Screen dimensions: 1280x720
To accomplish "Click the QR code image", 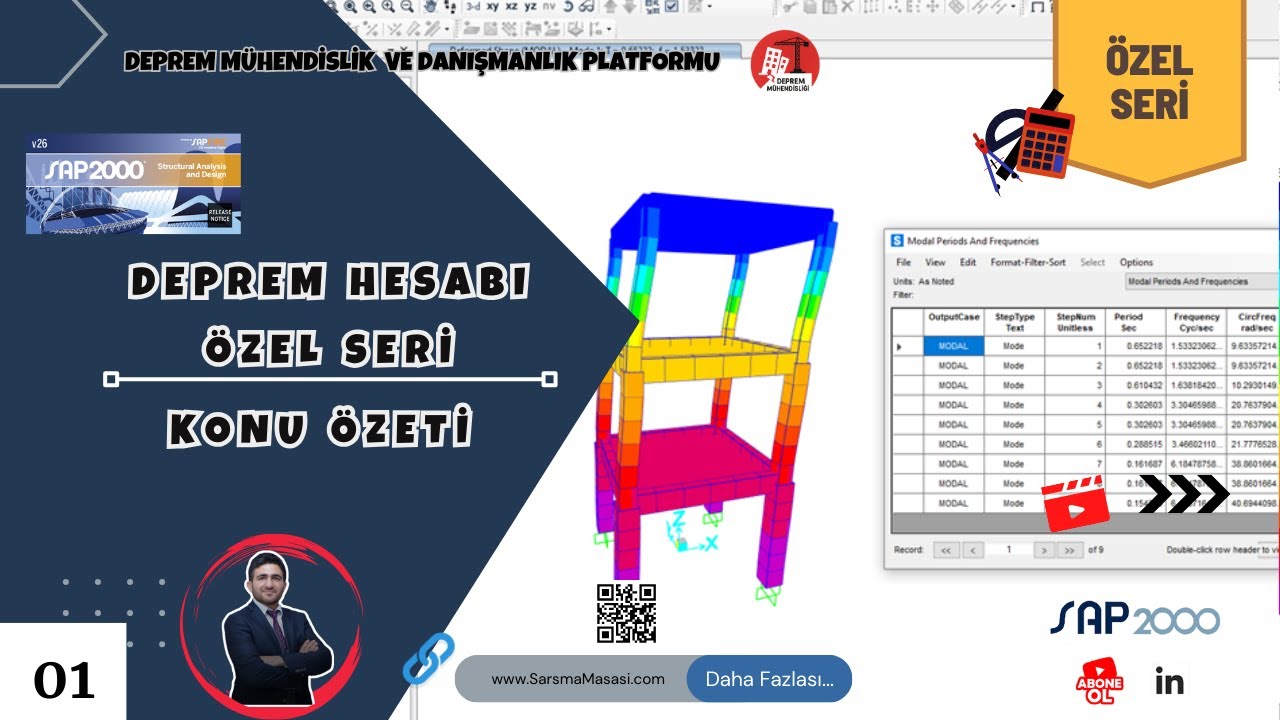I will (627, 613).
